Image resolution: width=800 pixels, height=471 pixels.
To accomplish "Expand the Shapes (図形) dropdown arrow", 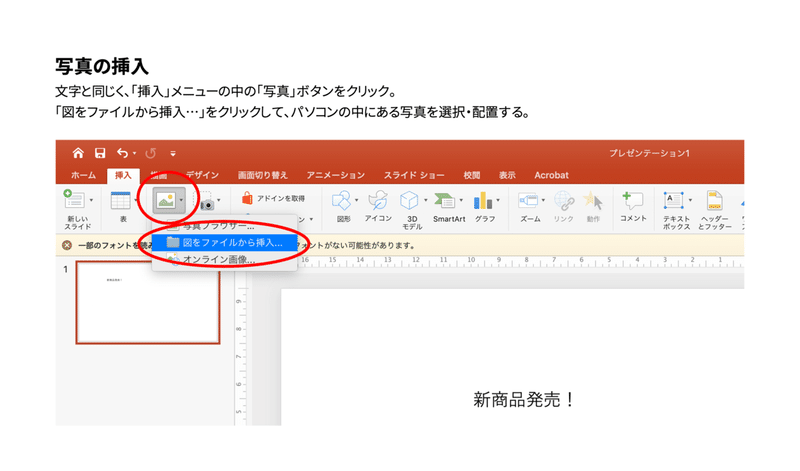I will 356,200.
